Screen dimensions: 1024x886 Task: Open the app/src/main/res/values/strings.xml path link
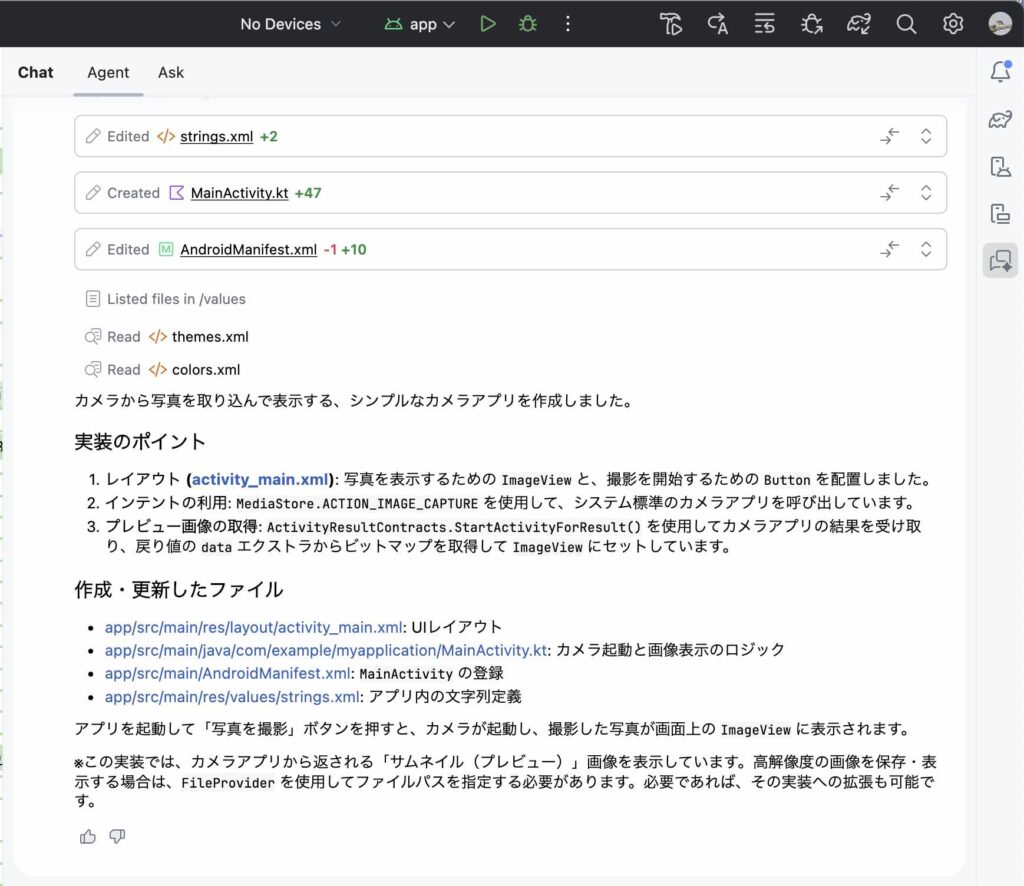pyautogui.click(x=232, y=697)
